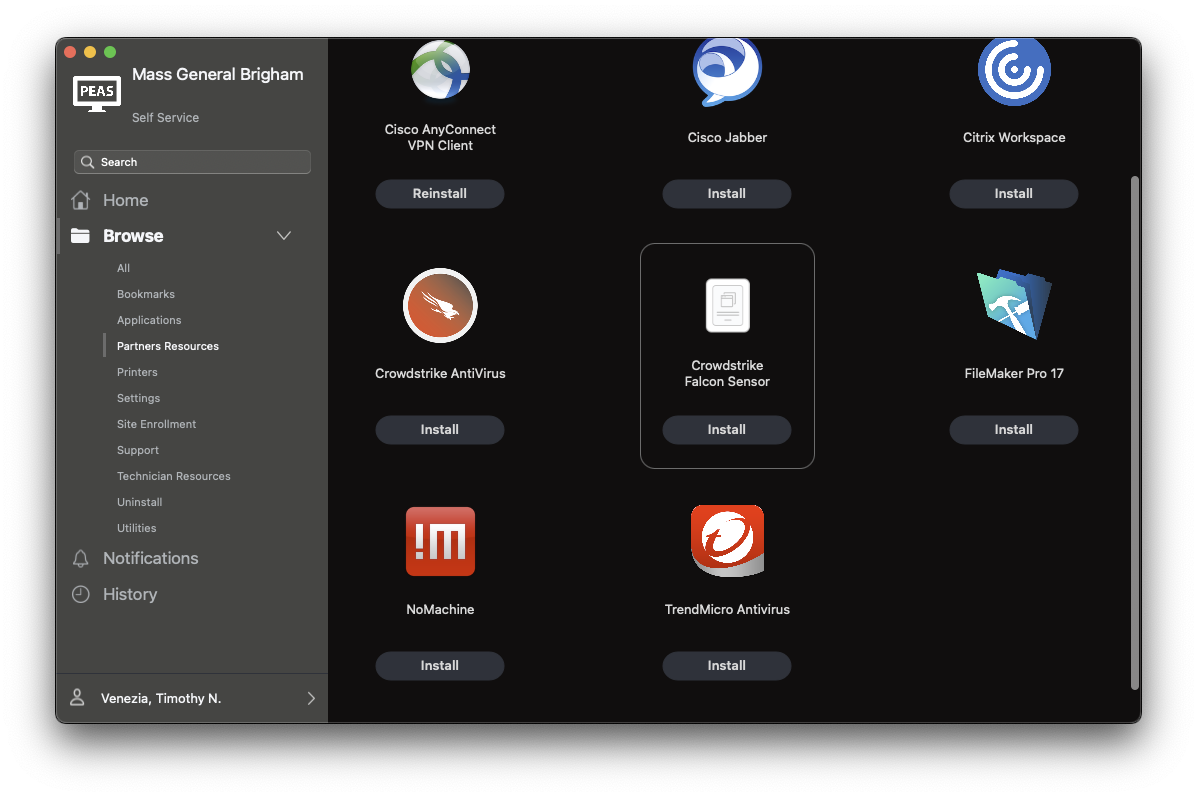Go to the Support category
Viewport: 1197px width, 797px height.
click(x=138, y=450)
